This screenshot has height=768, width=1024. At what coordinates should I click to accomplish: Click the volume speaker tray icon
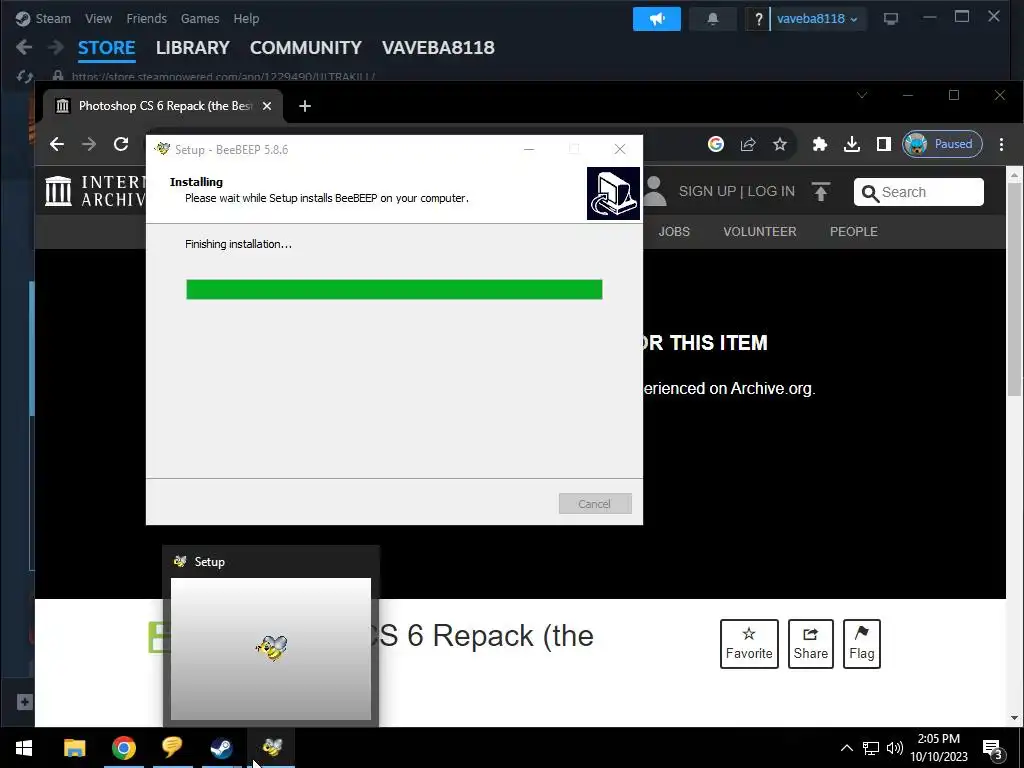[x=895, y=748]
